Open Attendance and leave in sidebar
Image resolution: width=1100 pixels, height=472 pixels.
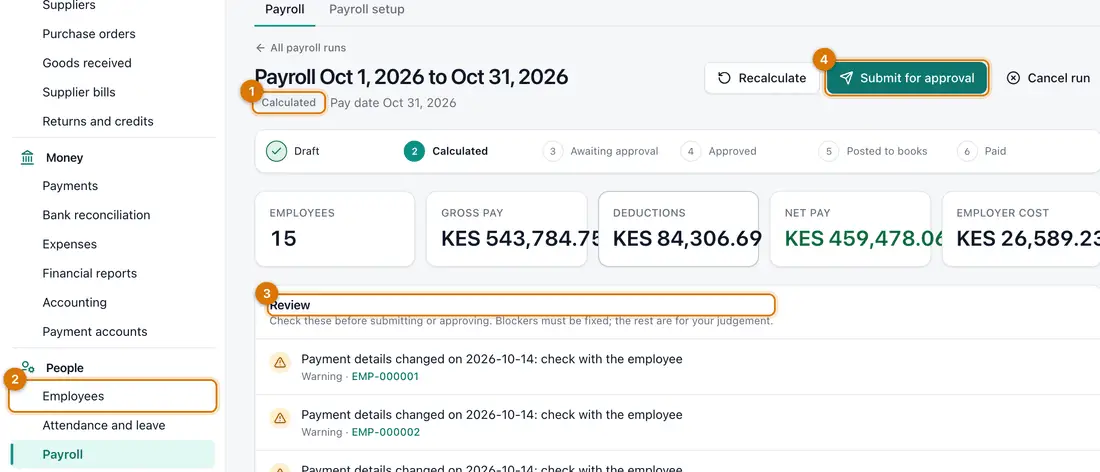click(104, 425)
